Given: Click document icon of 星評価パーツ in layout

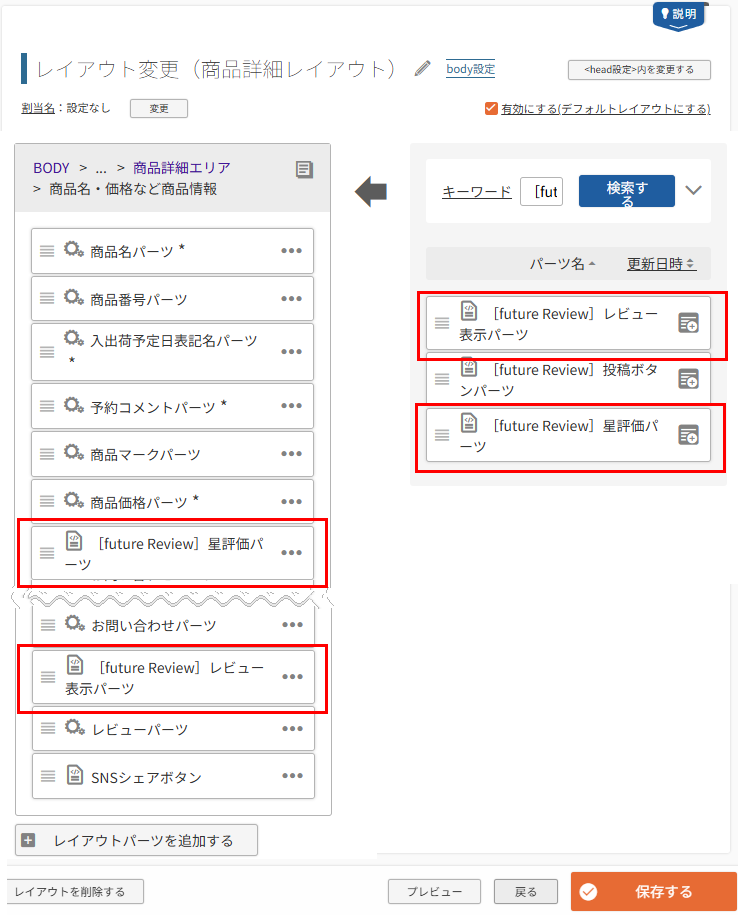Looking at the screenshot, I should tap(74, 541).
